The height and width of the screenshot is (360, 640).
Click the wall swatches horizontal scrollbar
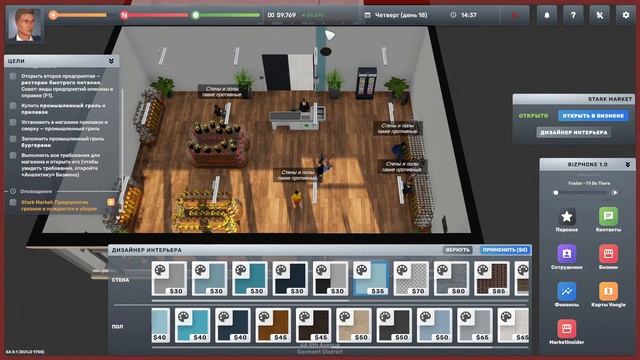(x=250, y=300)
